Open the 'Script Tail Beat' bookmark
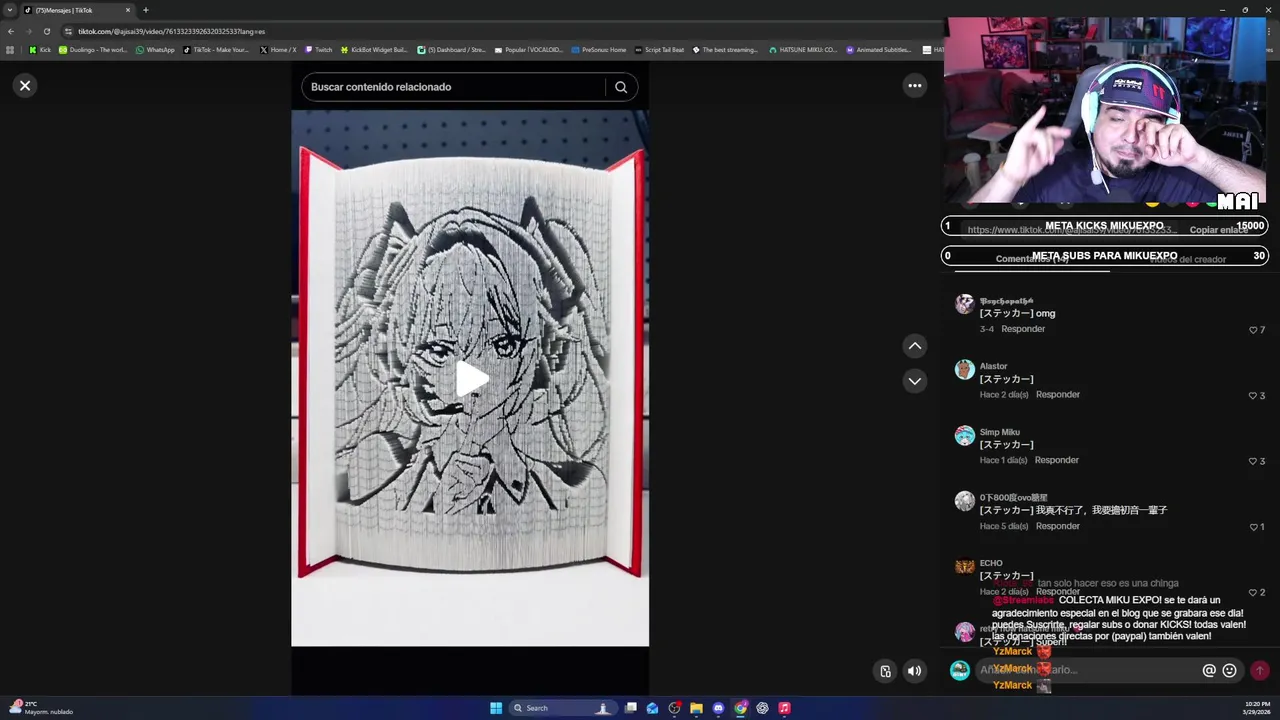 659,50
